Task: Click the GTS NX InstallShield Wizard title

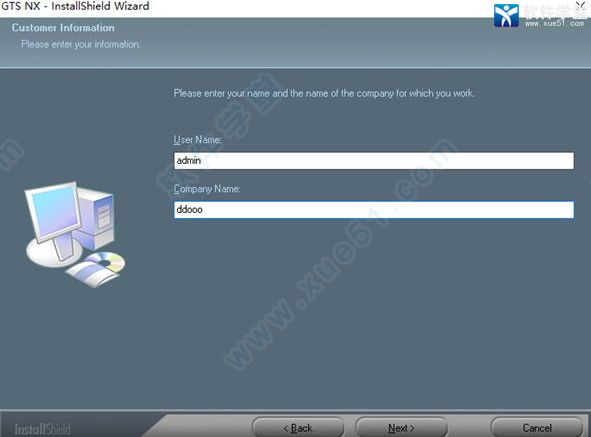Action: (x=75, y=6)
